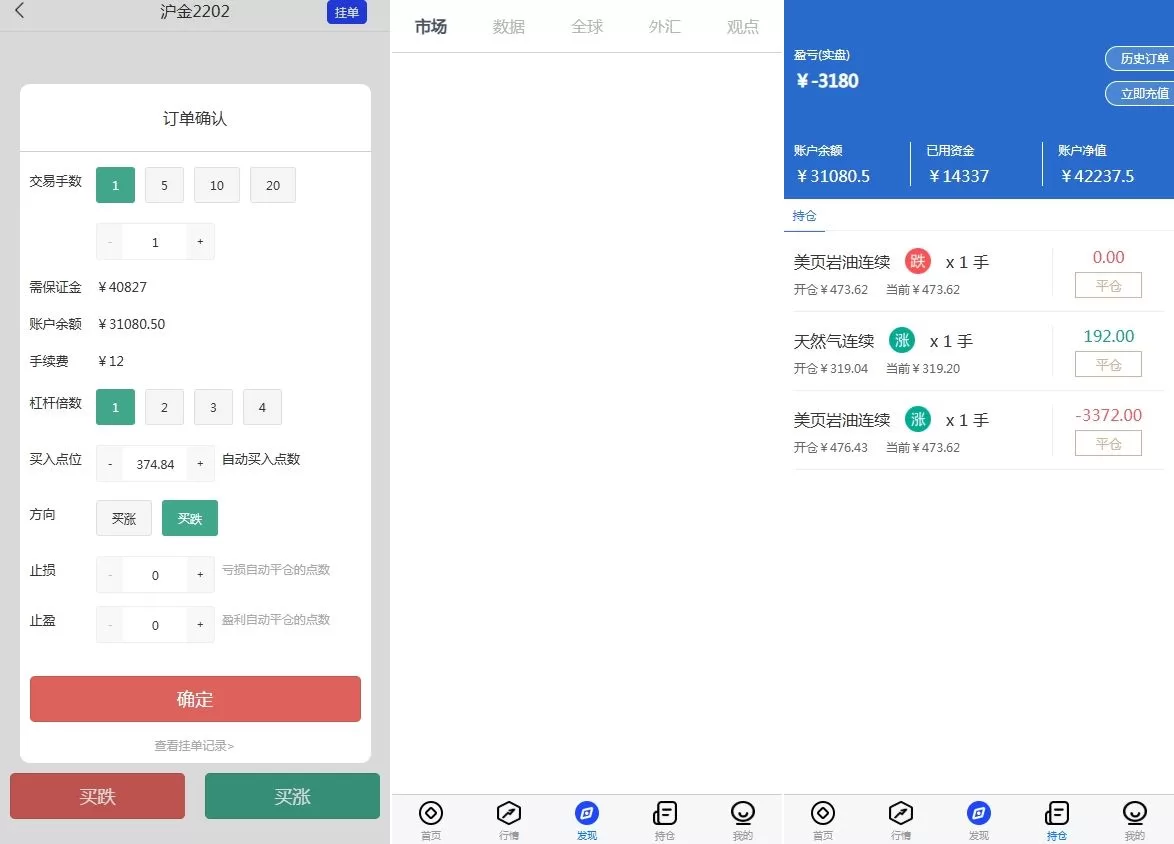The width and height of the screenshot is (1174, 844).
Task: Open 查看挂单记录 link
Action: [x=194, y=745]
